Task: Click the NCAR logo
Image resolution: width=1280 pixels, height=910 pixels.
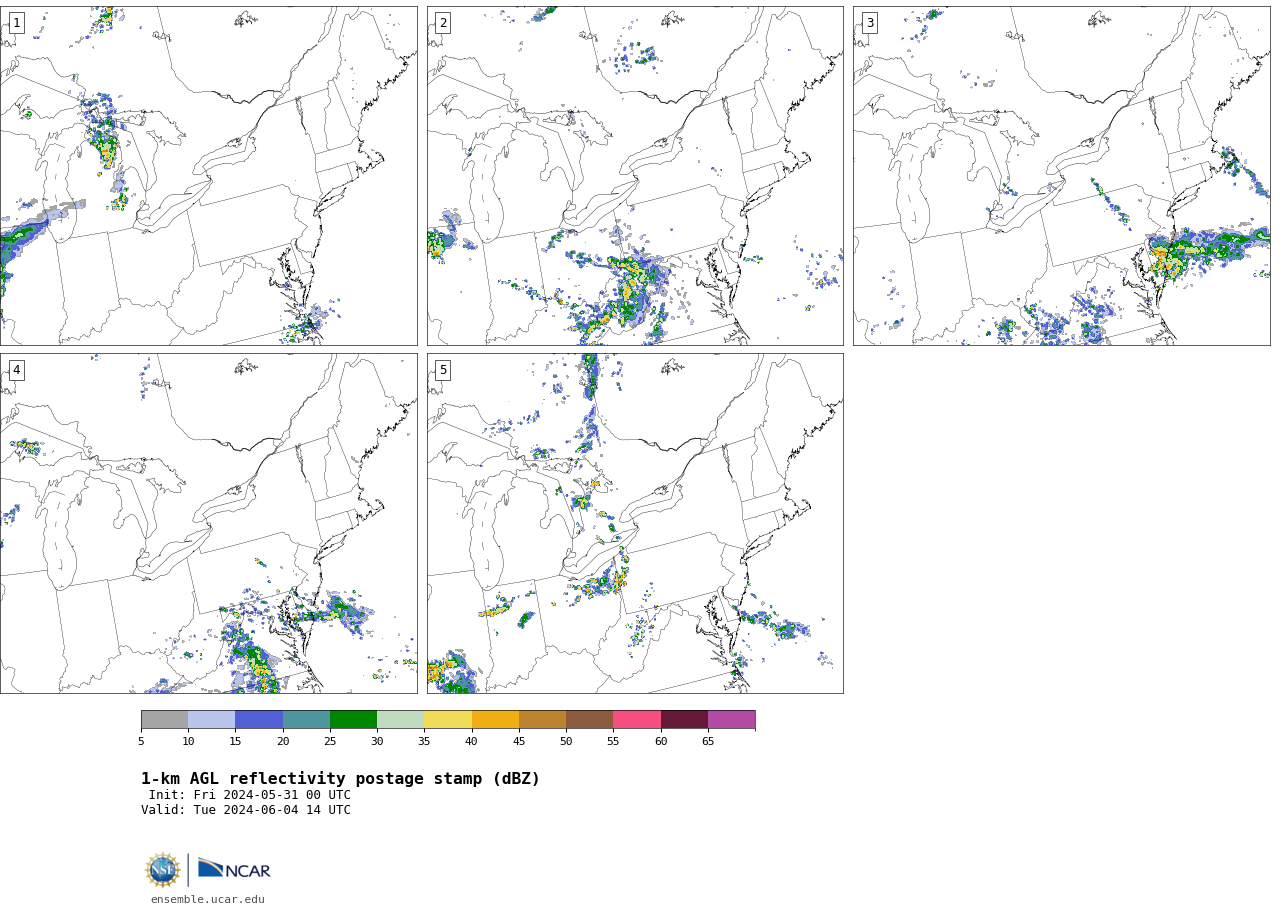Action: [x=234, y=869]
